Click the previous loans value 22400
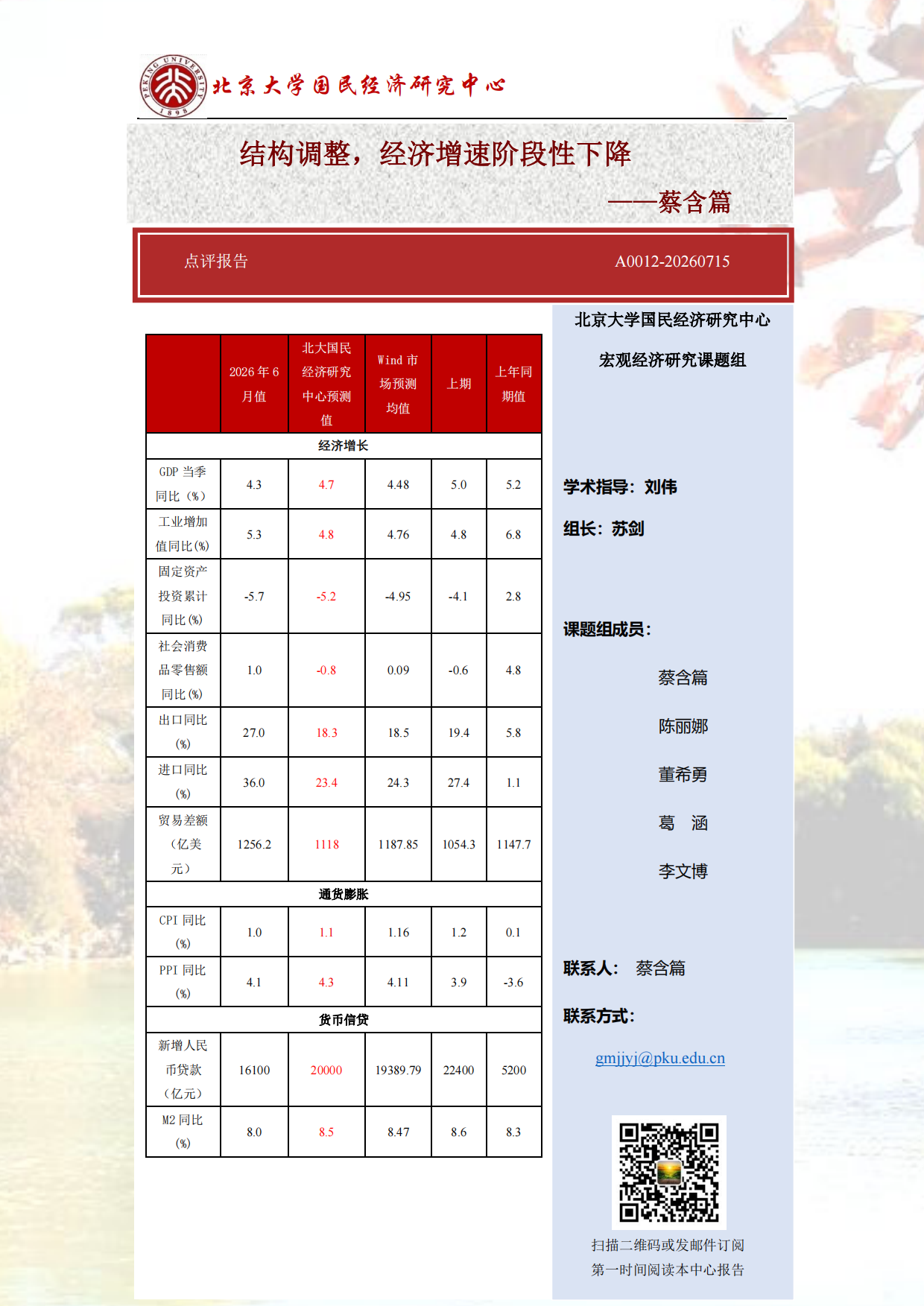The width and height of the screenshot is (924, 1306). pyautogui.click(x=459, y=1070)
